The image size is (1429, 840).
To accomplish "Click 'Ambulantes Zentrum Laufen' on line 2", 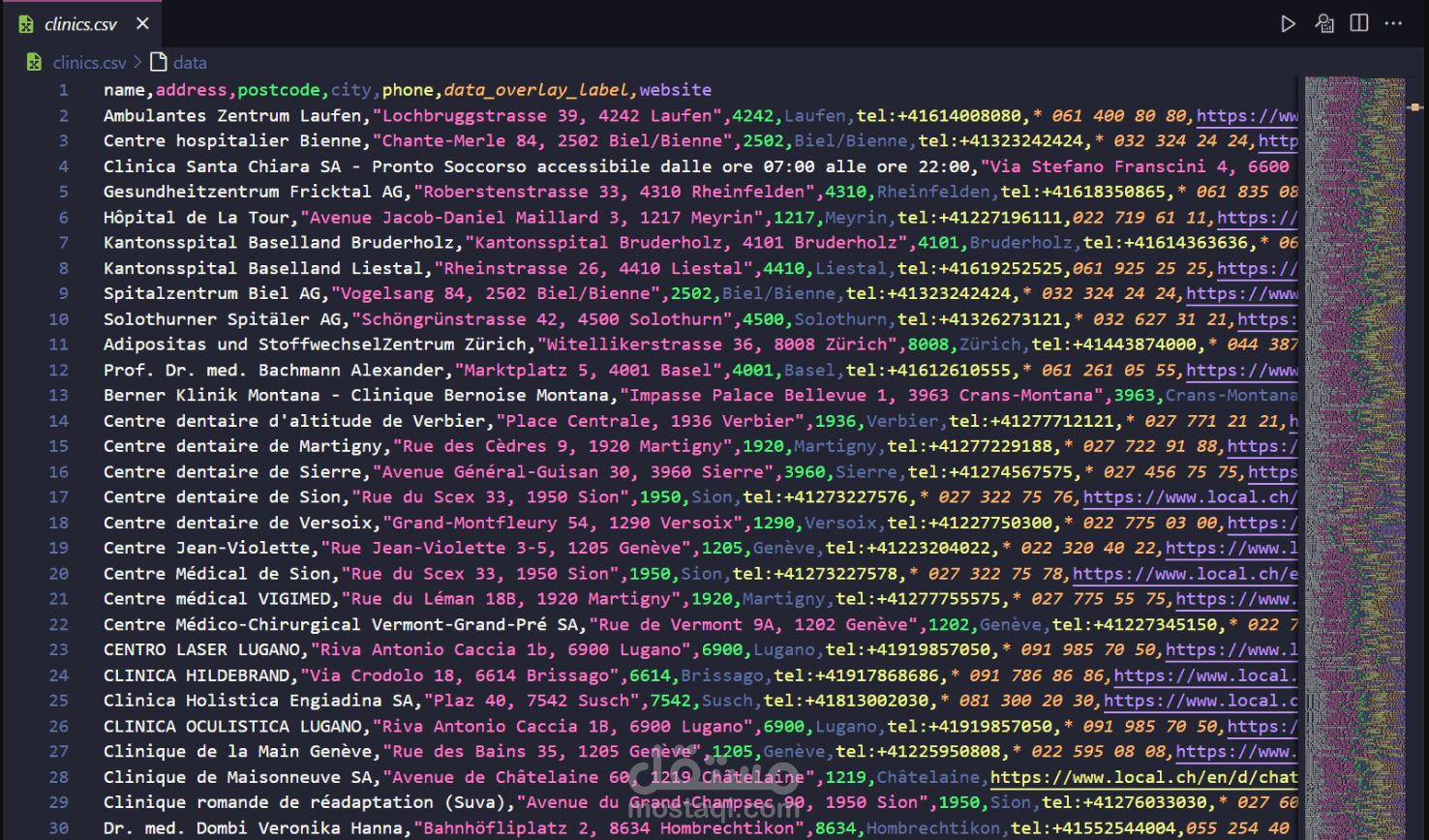I will tap(232, 115).
